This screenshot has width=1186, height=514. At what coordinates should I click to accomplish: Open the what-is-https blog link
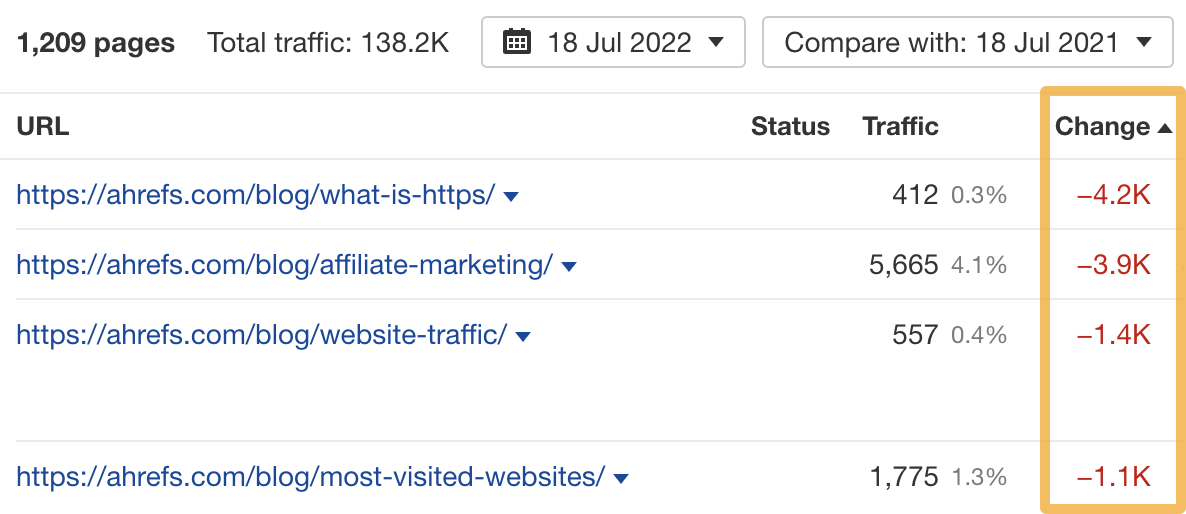click(x=256, y=195)
